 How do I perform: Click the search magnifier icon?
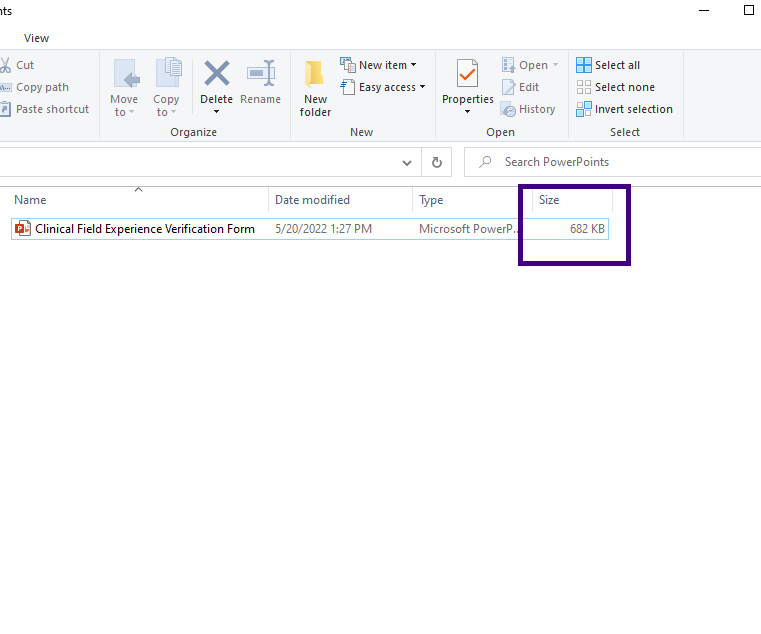coord(485,162)
